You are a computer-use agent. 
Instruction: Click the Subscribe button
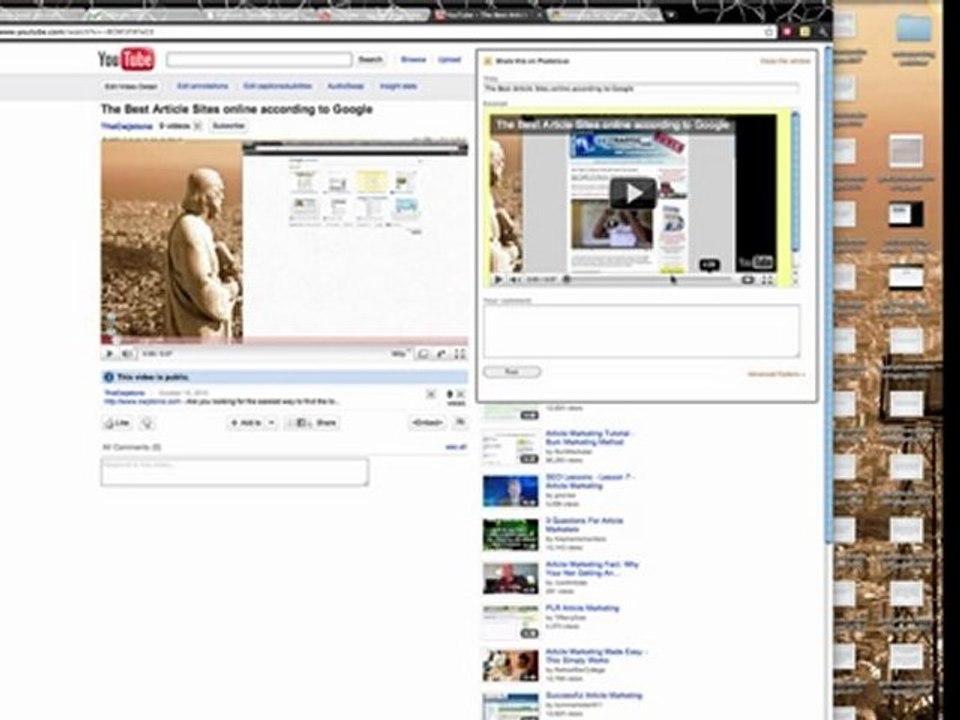228,126
